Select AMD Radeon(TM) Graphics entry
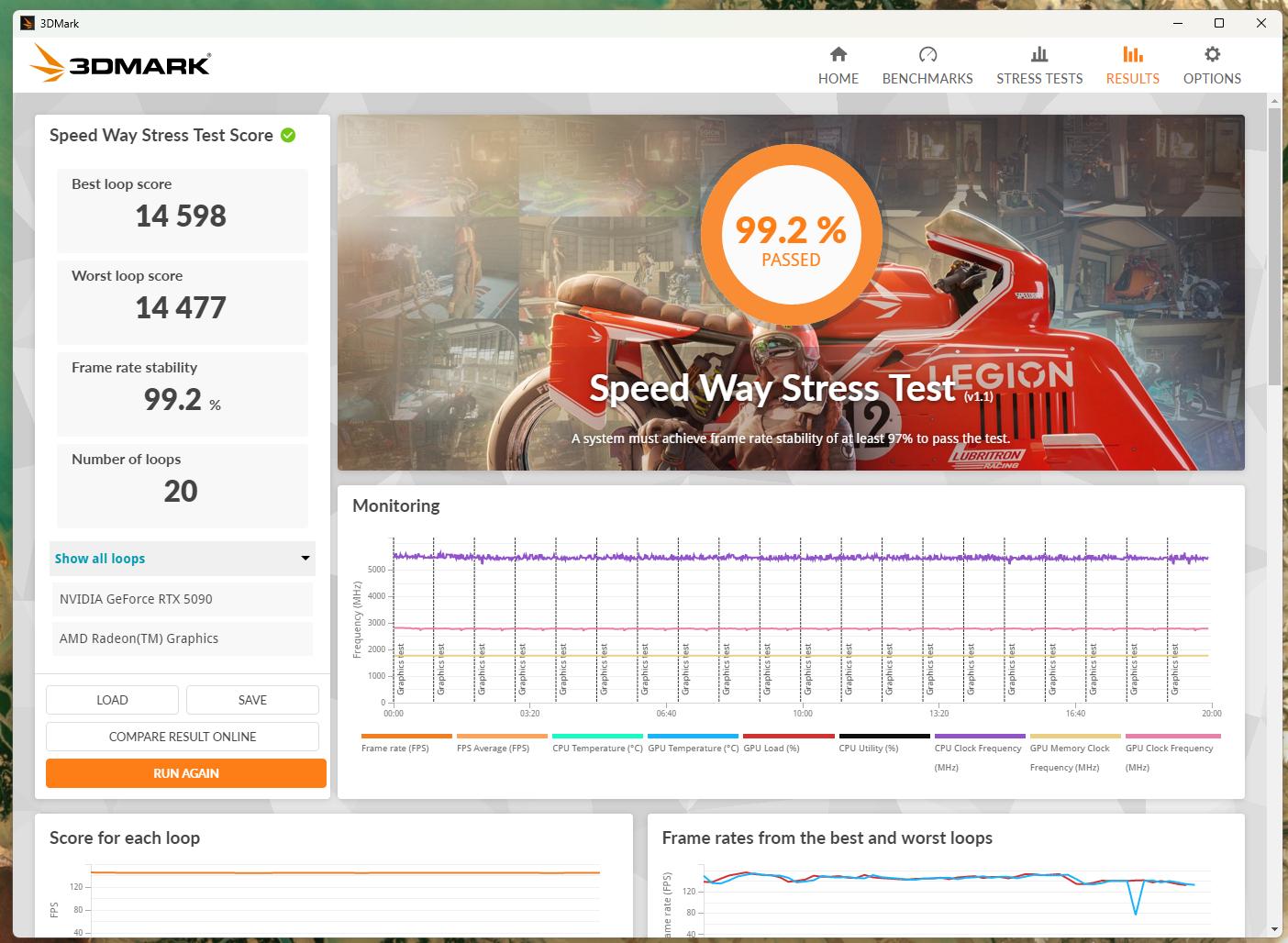The height and width of the screenshot is (943, 1288). 183,638
